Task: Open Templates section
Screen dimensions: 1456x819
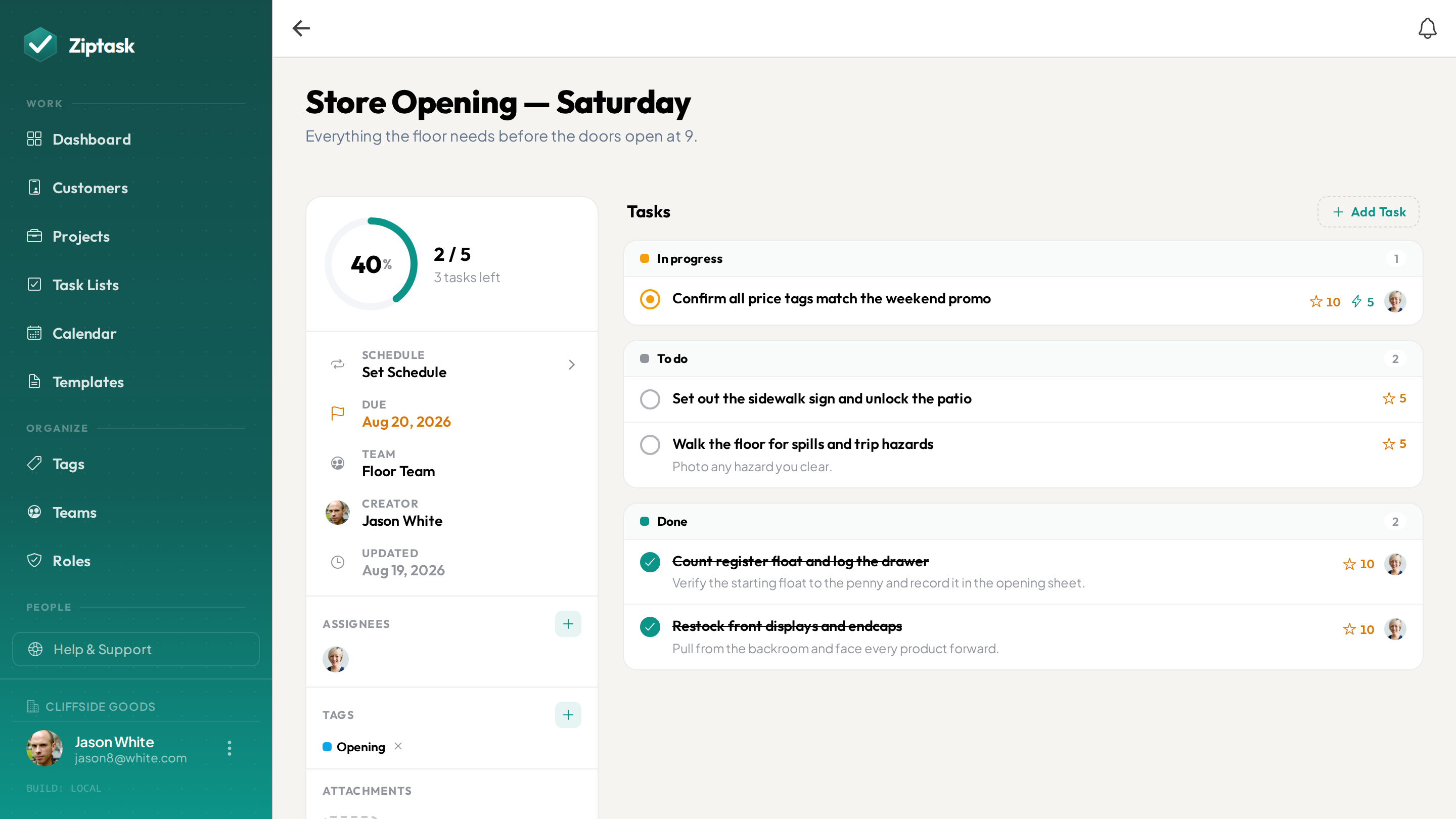Action: click(87, 382)
